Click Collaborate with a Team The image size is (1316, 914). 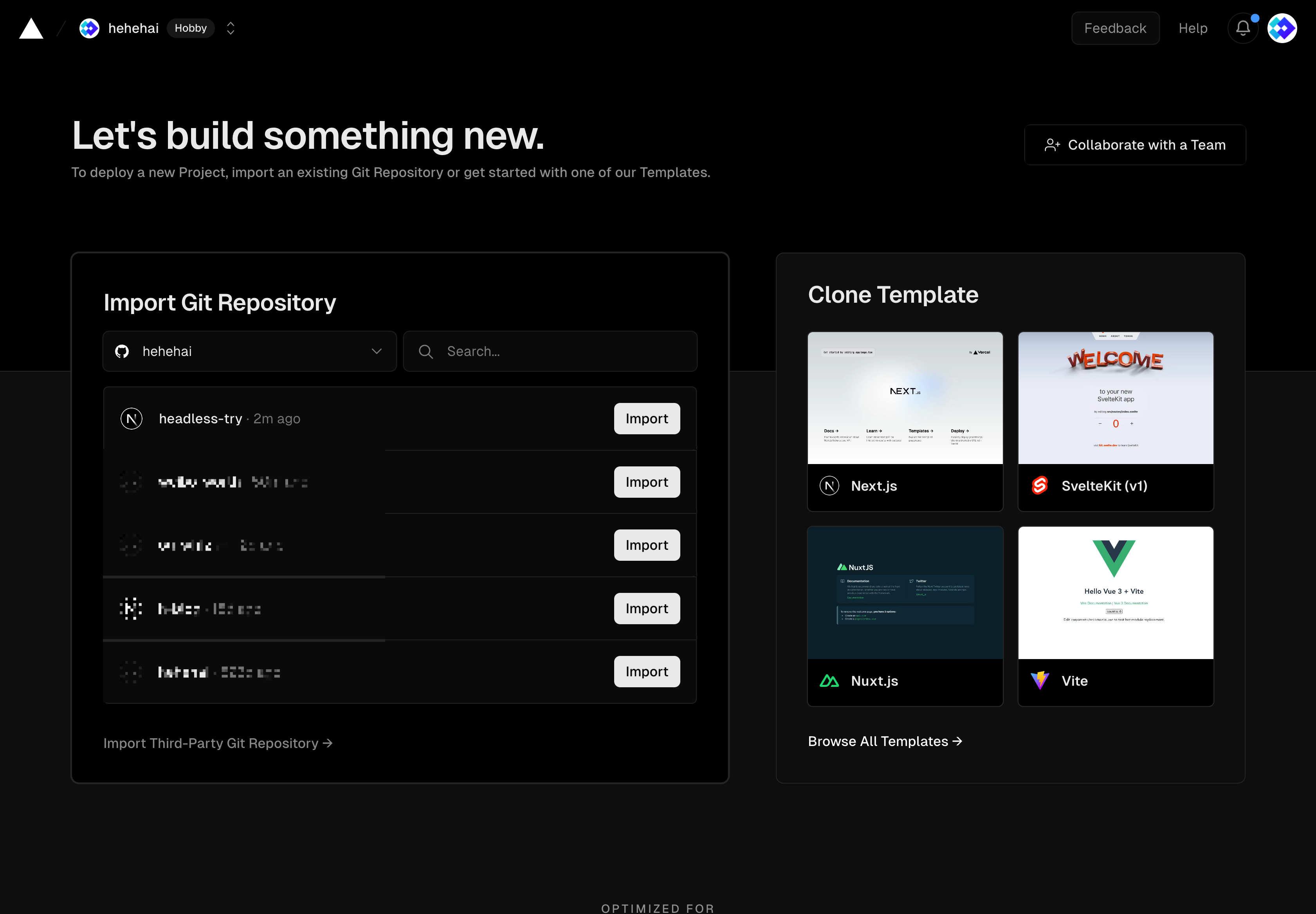1134,145
